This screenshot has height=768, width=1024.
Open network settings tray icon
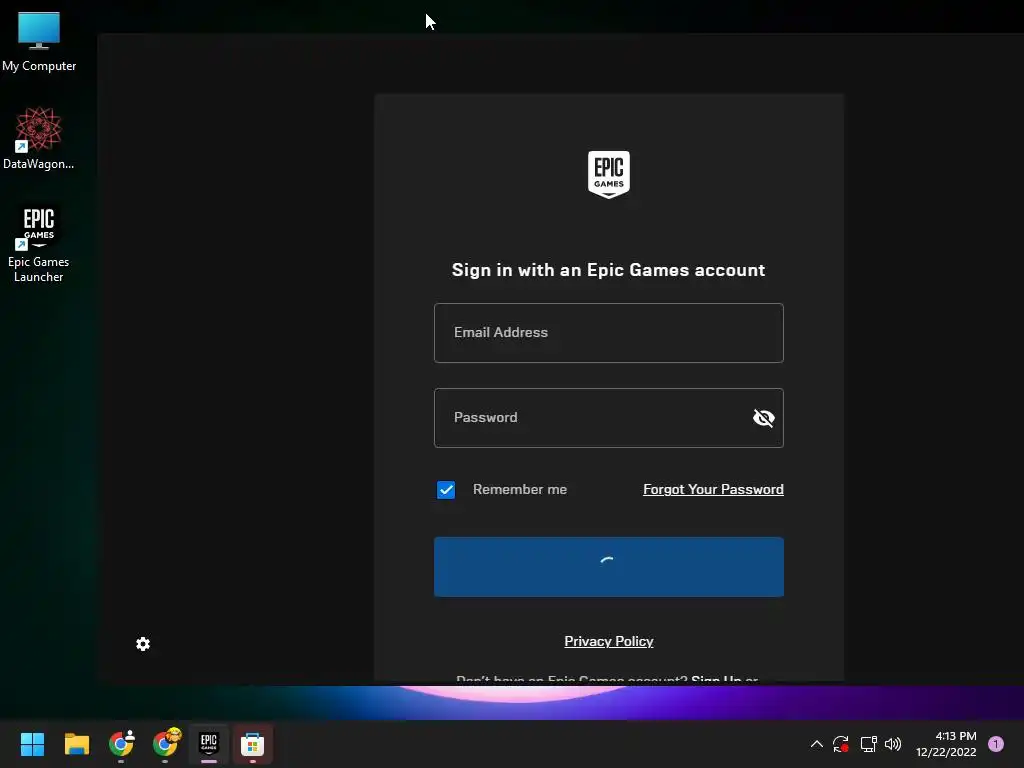click(x=868, y=744)
